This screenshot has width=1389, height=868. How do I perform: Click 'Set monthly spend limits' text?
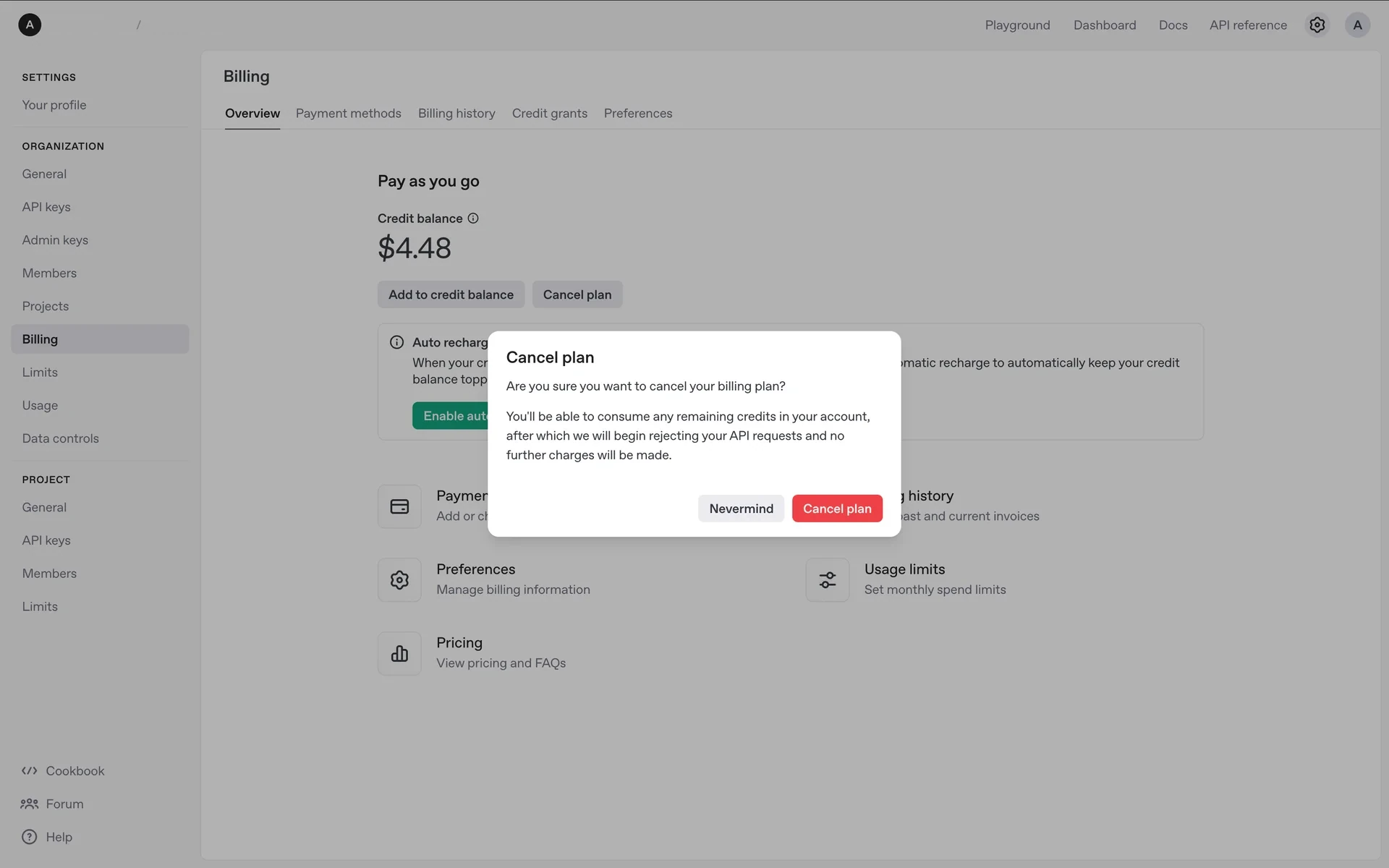(x=935, y=590)
